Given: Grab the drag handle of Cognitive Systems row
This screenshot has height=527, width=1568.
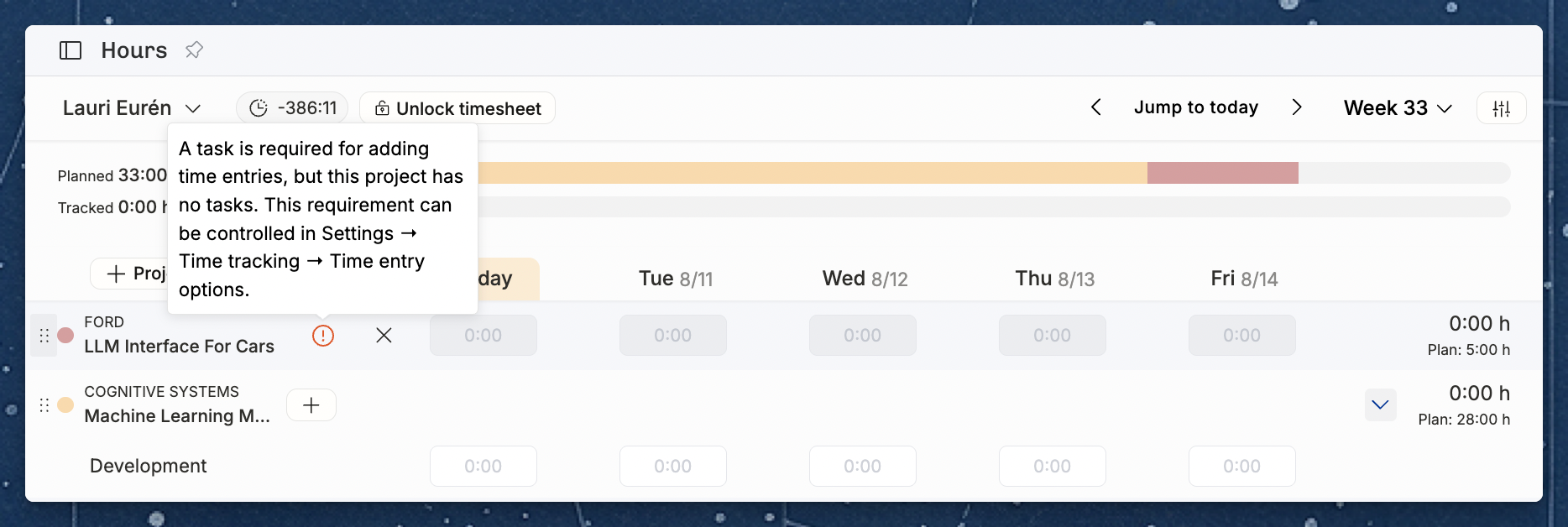Looking at the screenshot, I should coord(44,405).
